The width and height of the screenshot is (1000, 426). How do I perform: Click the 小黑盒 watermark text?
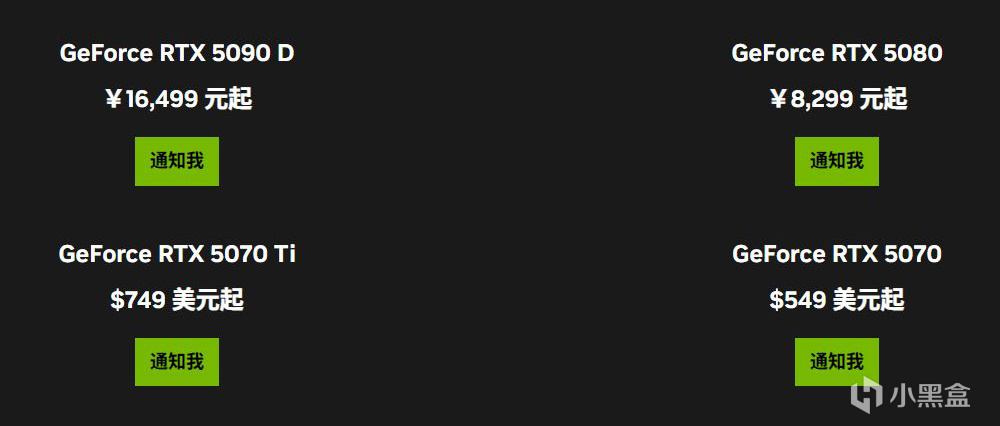(930, 397)
